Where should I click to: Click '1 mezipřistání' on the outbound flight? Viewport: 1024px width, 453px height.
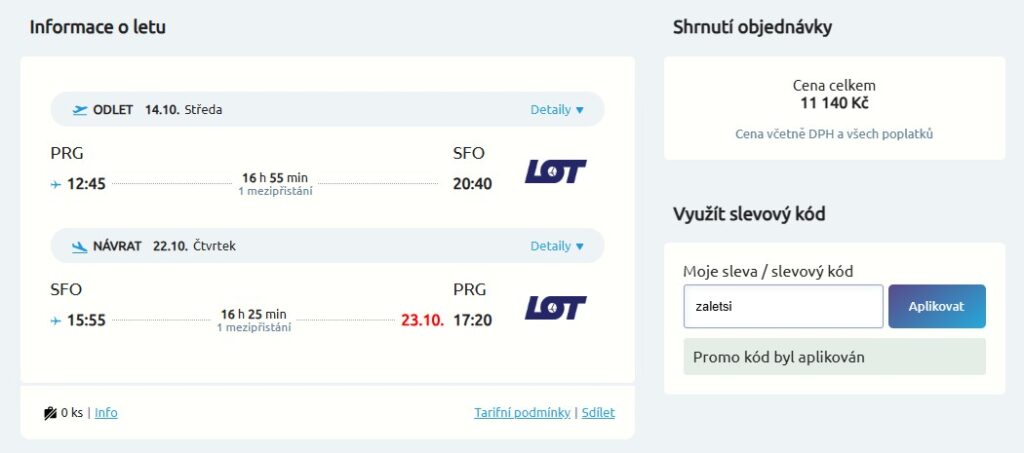[x=275, y=191]
